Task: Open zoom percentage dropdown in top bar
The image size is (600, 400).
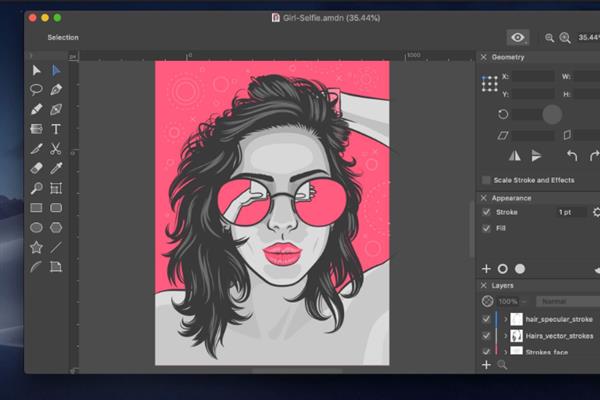Action: tap(589, 38)
